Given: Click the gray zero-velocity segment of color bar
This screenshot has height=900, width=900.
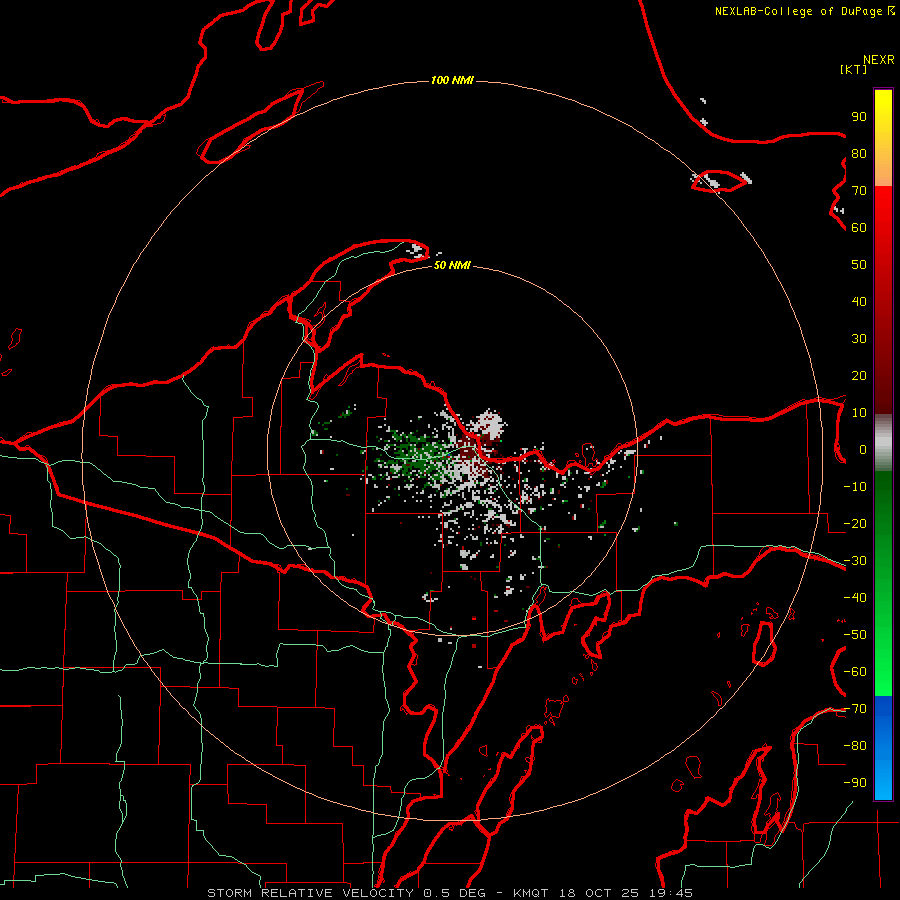Looking at the screenshot, I should tap(883, 443).
